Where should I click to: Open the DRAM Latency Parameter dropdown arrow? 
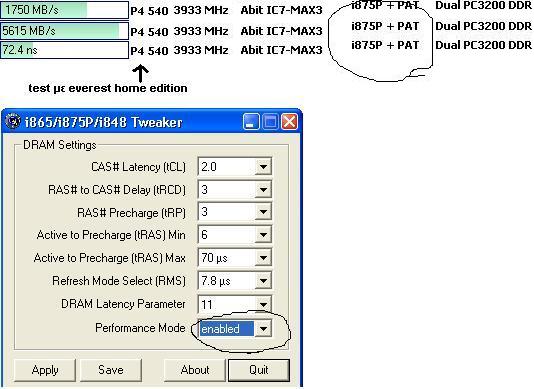tap(263, 304)
